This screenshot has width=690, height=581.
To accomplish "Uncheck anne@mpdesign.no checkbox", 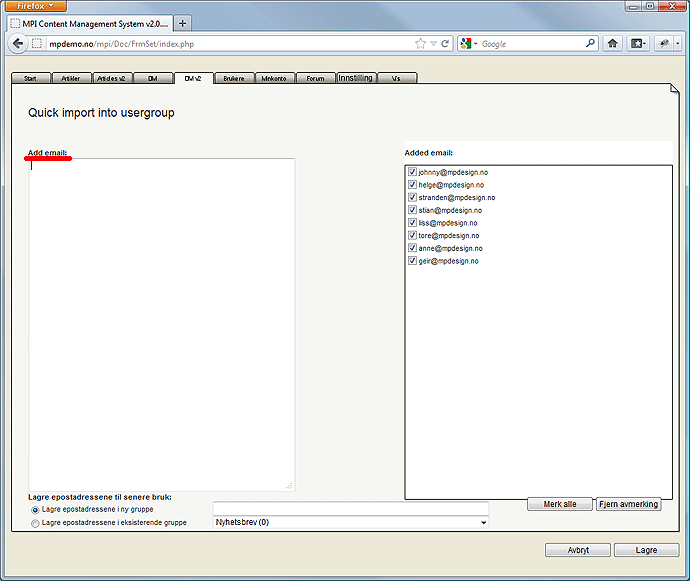I will tap(412, 248).
